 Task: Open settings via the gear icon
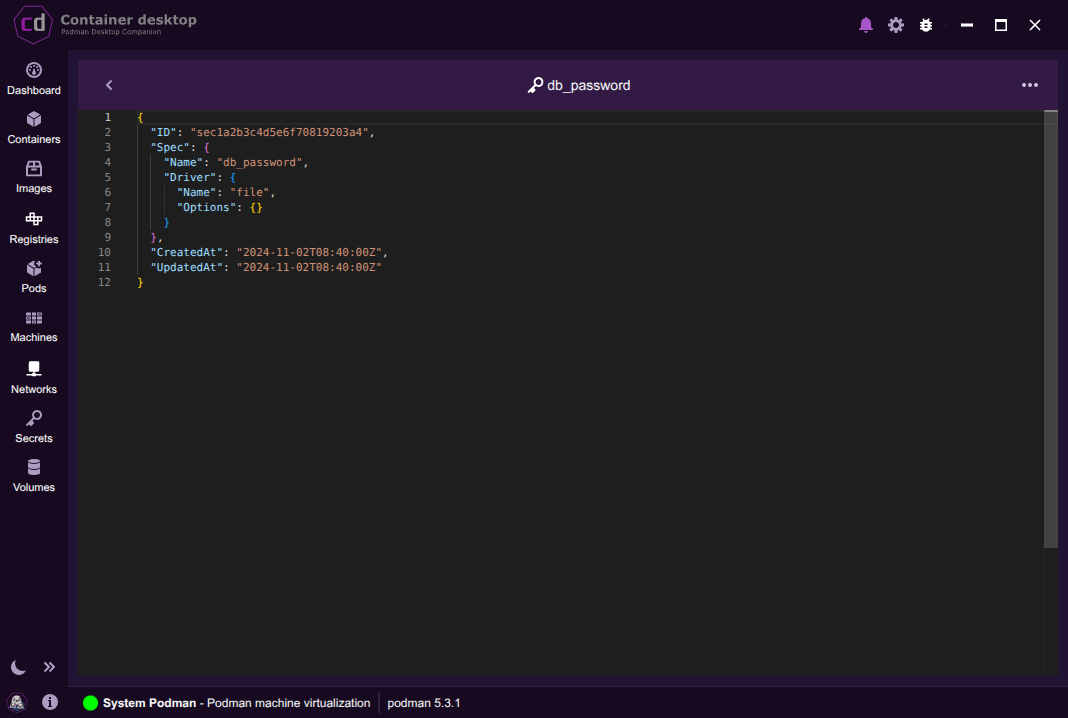tap(896, 25)
